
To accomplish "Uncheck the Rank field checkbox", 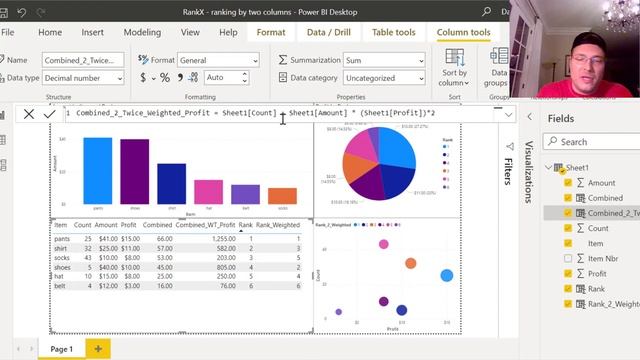I will tap(568, 289).
